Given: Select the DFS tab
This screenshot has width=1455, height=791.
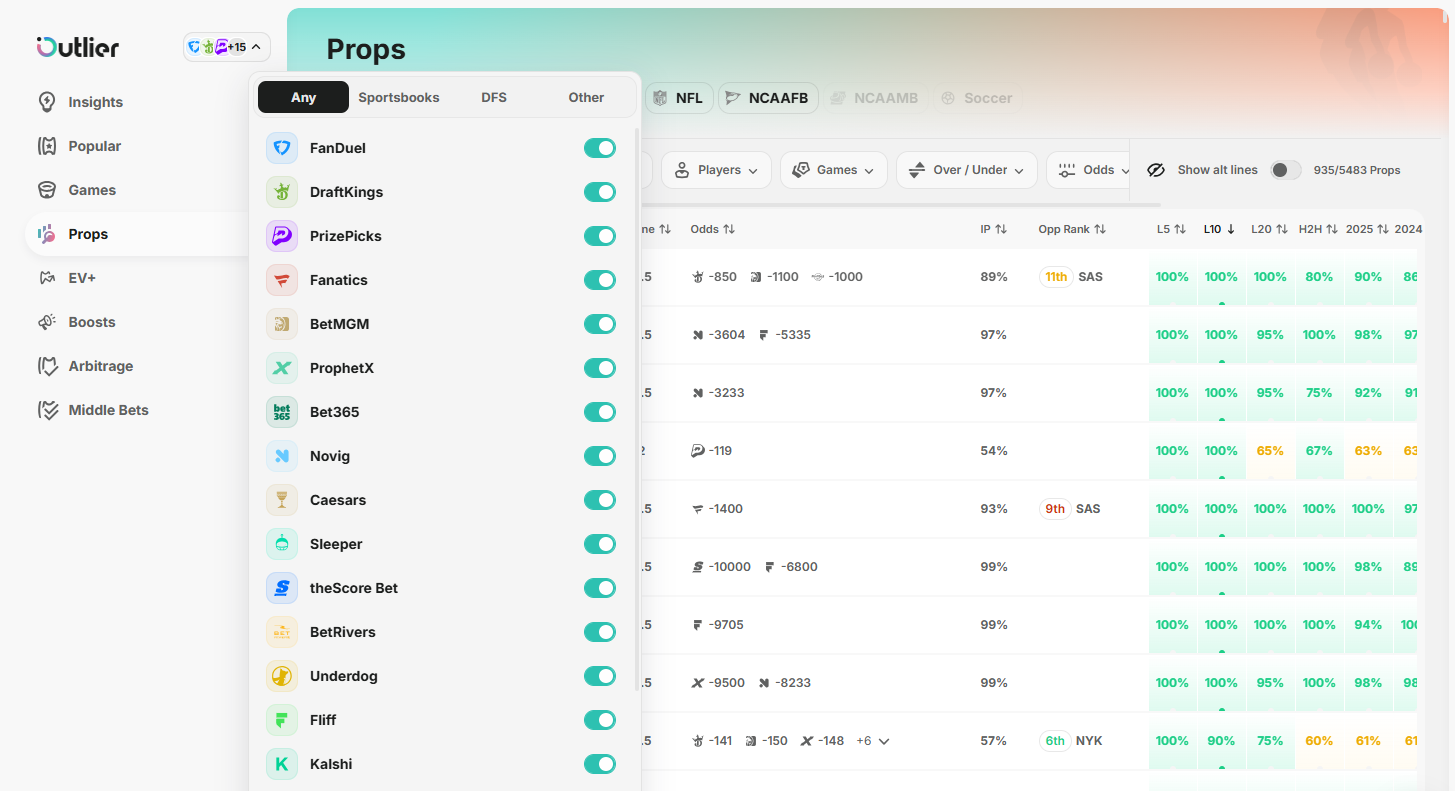Looking at the screenshot, I should (494, 97).
